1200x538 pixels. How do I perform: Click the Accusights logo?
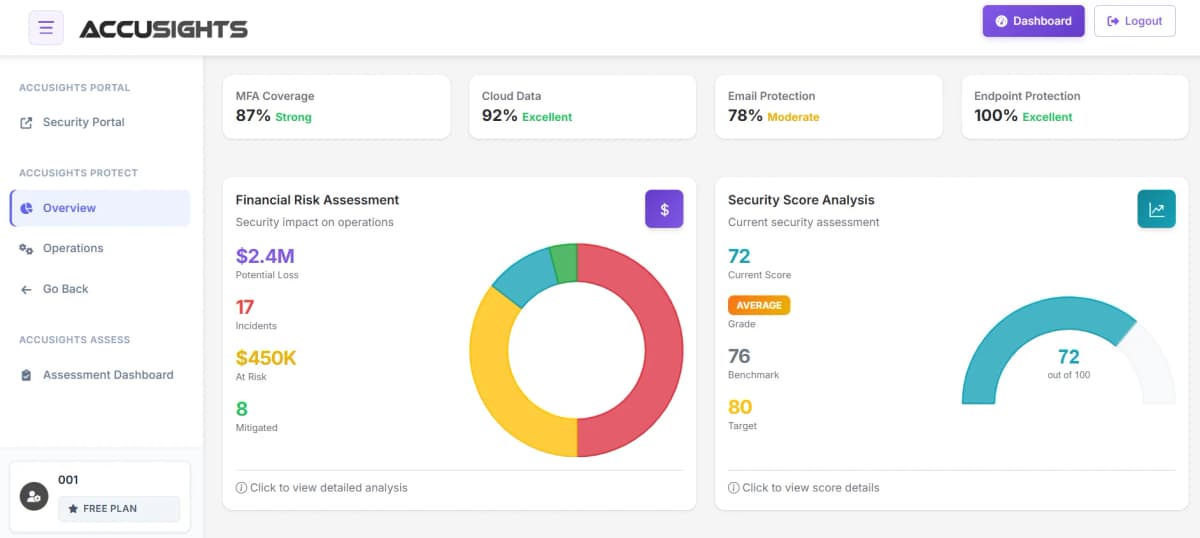pos(163,29)
